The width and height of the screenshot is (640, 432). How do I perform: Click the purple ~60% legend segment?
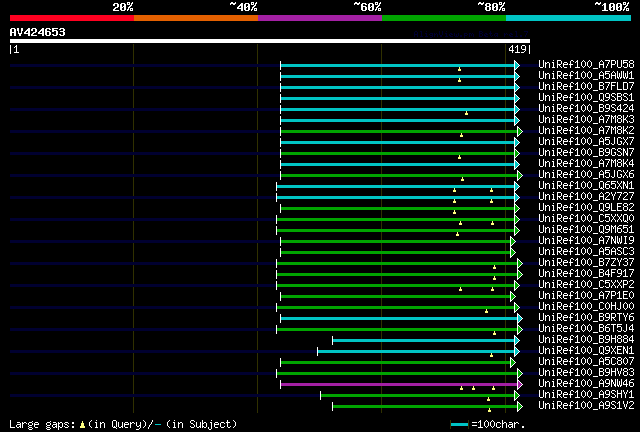point(320,18)
